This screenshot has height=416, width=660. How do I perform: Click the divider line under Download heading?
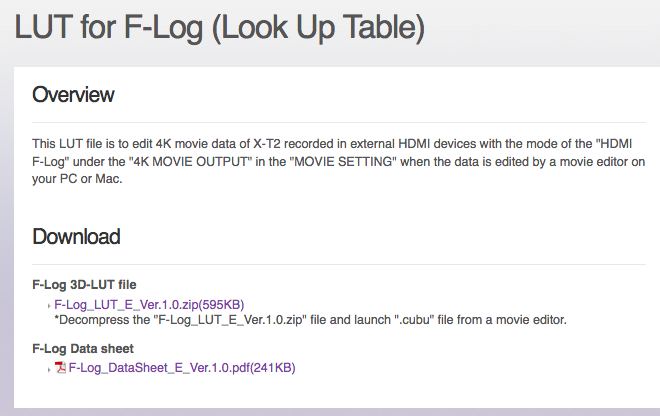coord(339,264)
